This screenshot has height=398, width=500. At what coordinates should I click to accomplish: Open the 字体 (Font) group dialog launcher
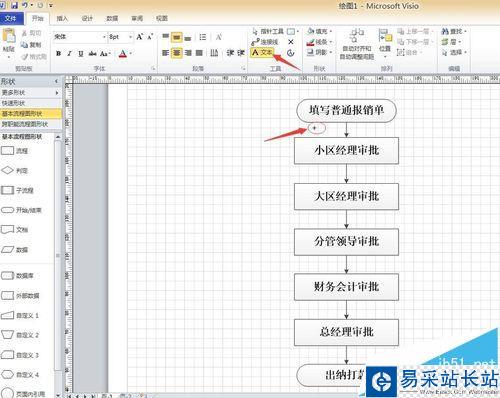tap(153, 68)
